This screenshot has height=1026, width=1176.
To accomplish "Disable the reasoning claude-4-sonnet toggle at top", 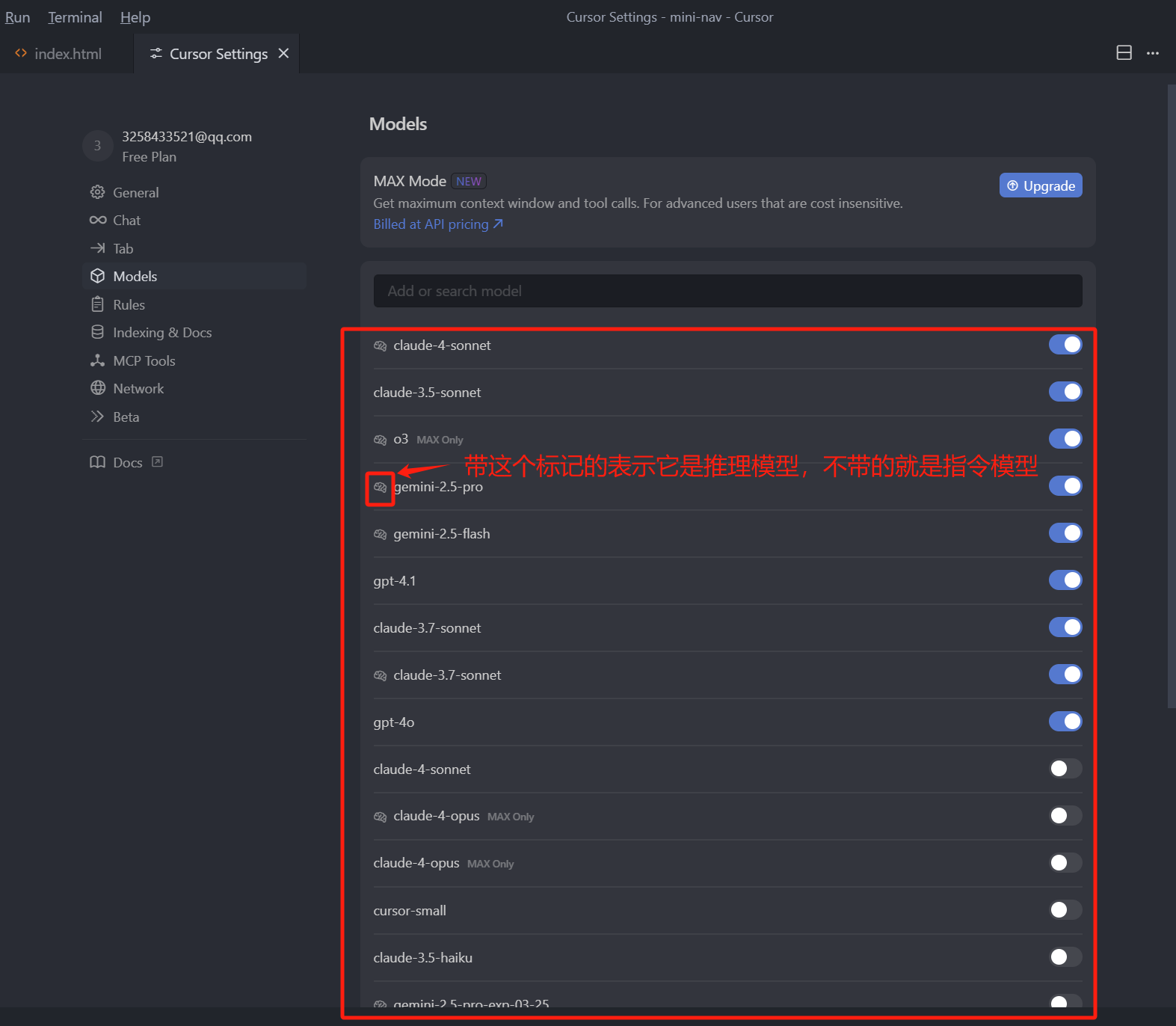I will pyautogui.click(x=1065, y=345).
